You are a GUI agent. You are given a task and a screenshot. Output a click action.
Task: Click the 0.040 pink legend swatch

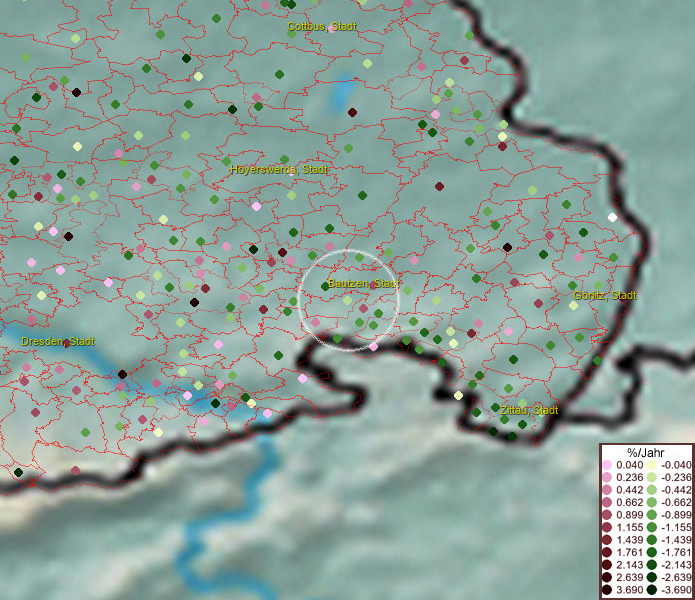tap(607, 465)
